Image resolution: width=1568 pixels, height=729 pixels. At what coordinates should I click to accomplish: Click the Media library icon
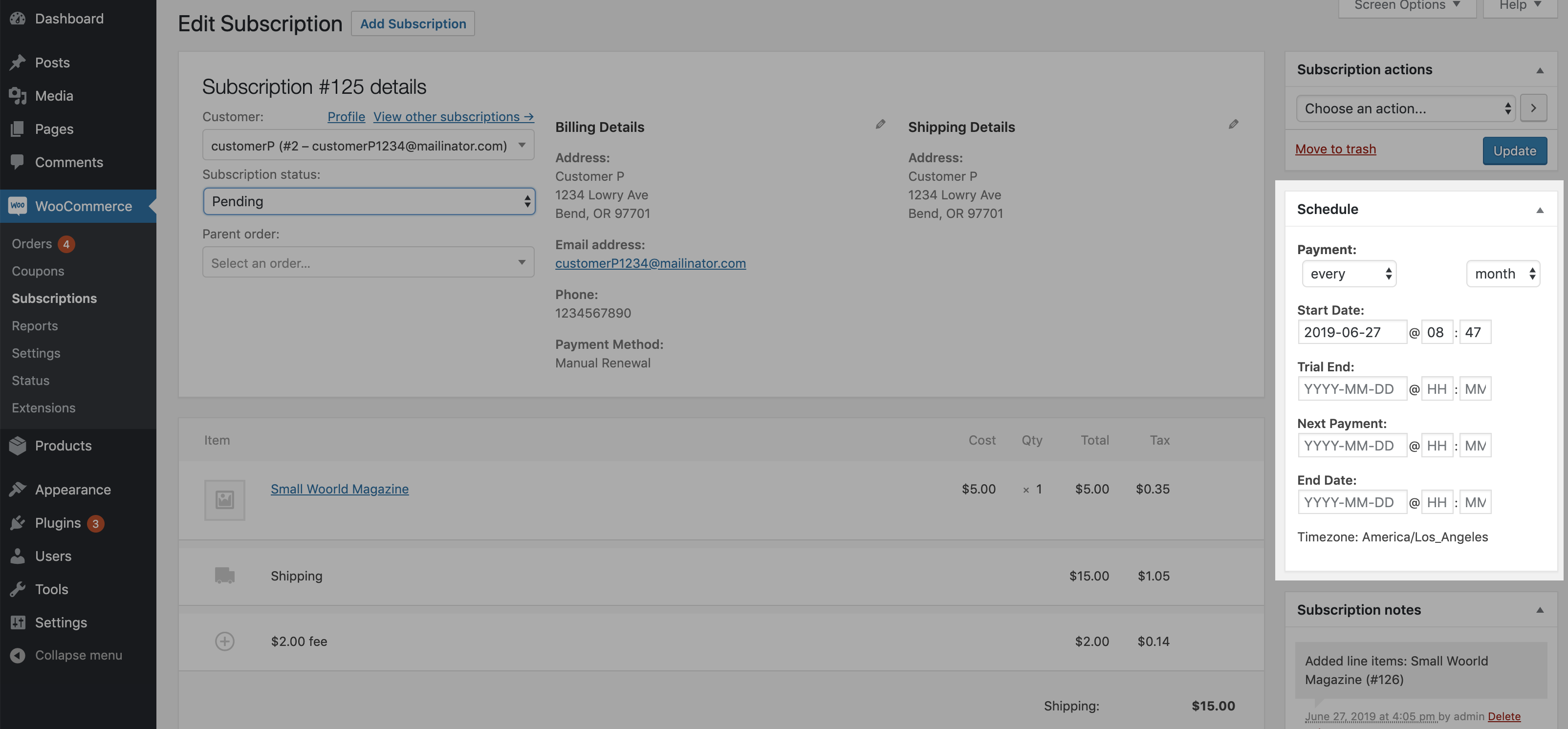[x=17, y=96]
